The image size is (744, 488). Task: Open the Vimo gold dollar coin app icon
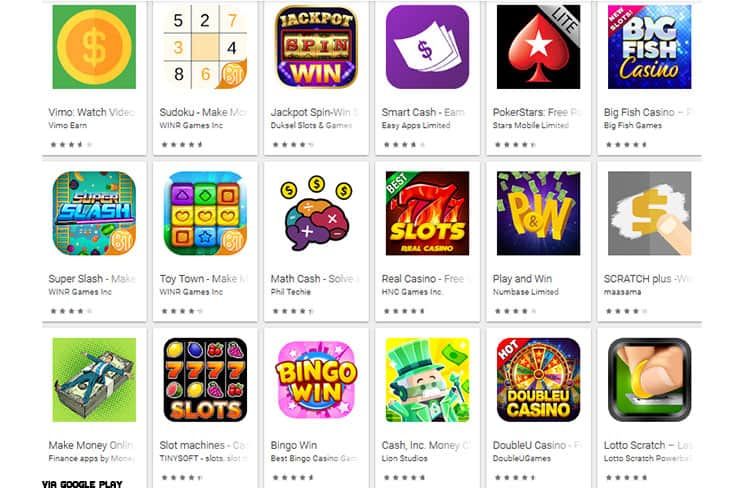pyautogui.click(x=94, y=47)
